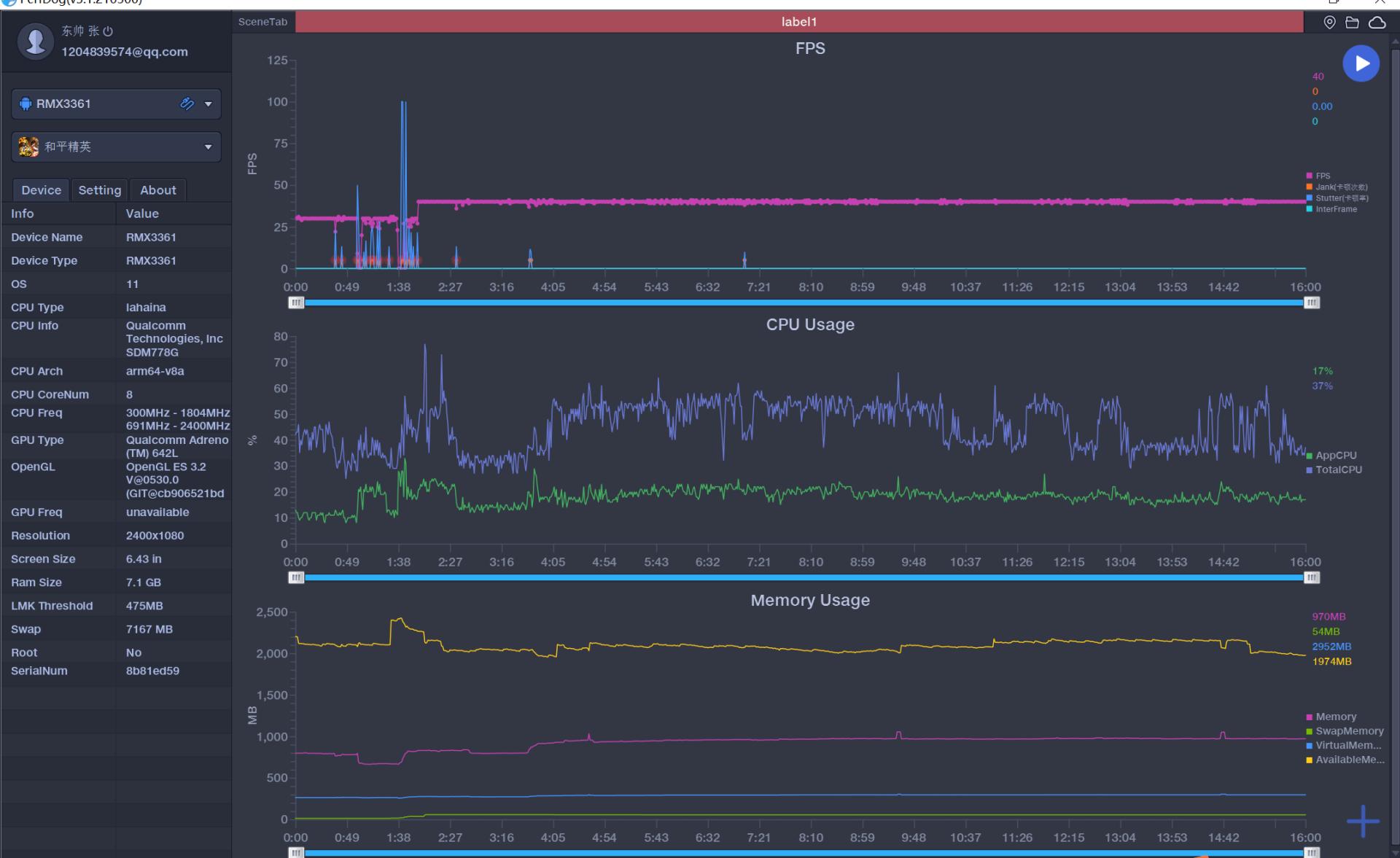Click the game app icon in selector
The width and height of the screenshot is (1400, 858).
pos(28,147)
